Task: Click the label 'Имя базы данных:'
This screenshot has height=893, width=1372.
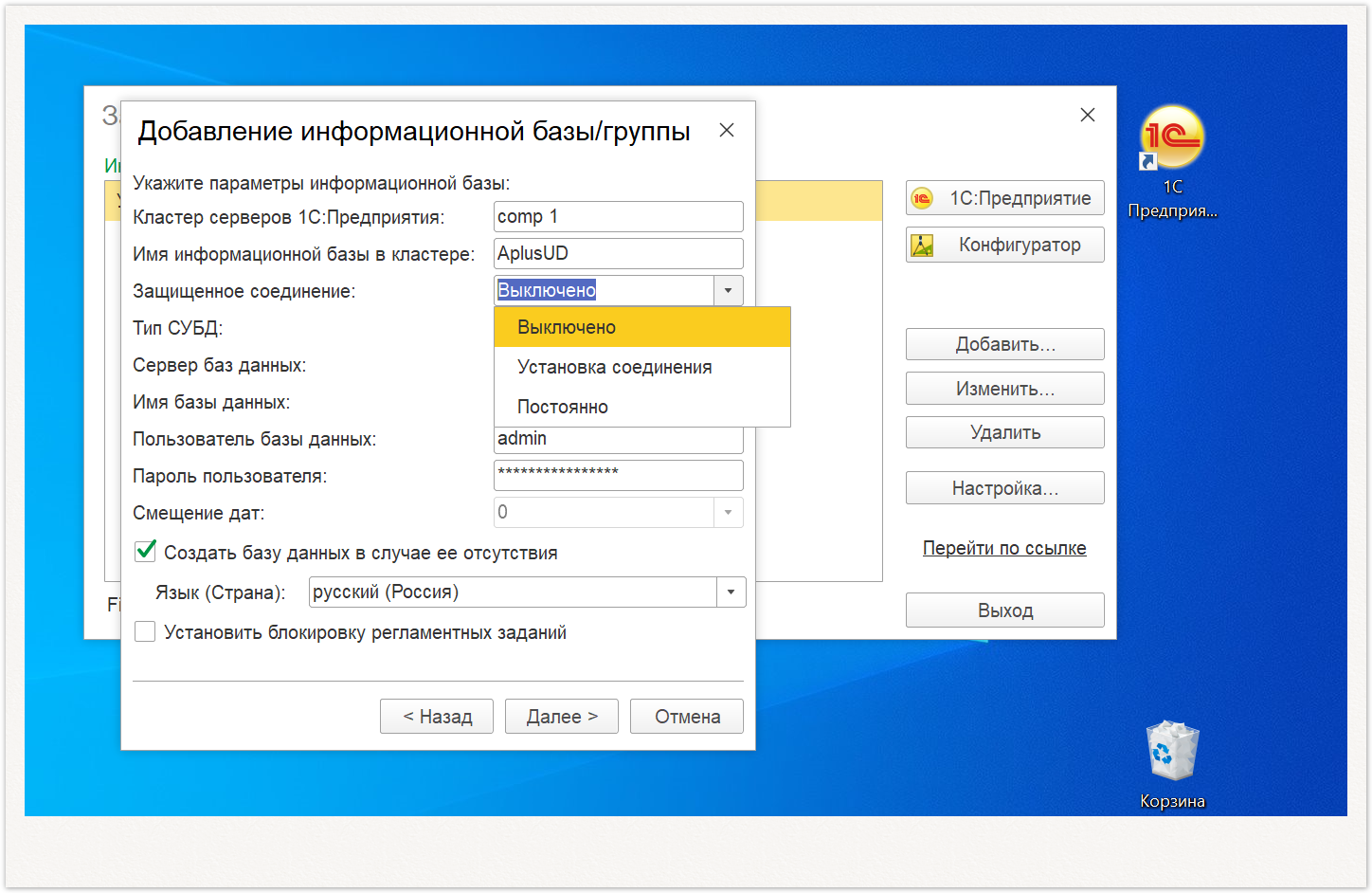Action: (211, 402)
